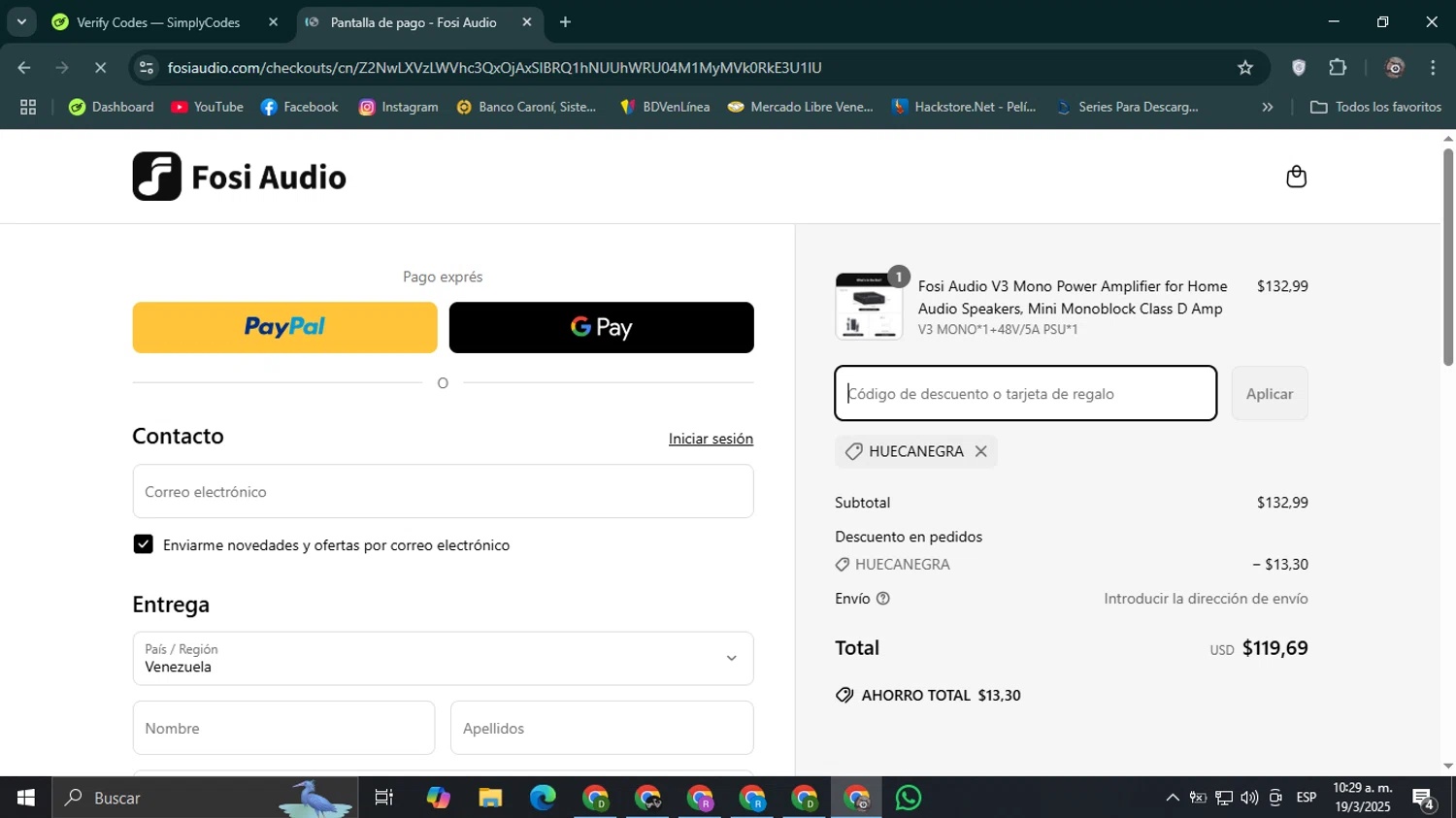Open the shield protection icon in toolbar
Screen dimensions: 1456x818
point(1299,68)
